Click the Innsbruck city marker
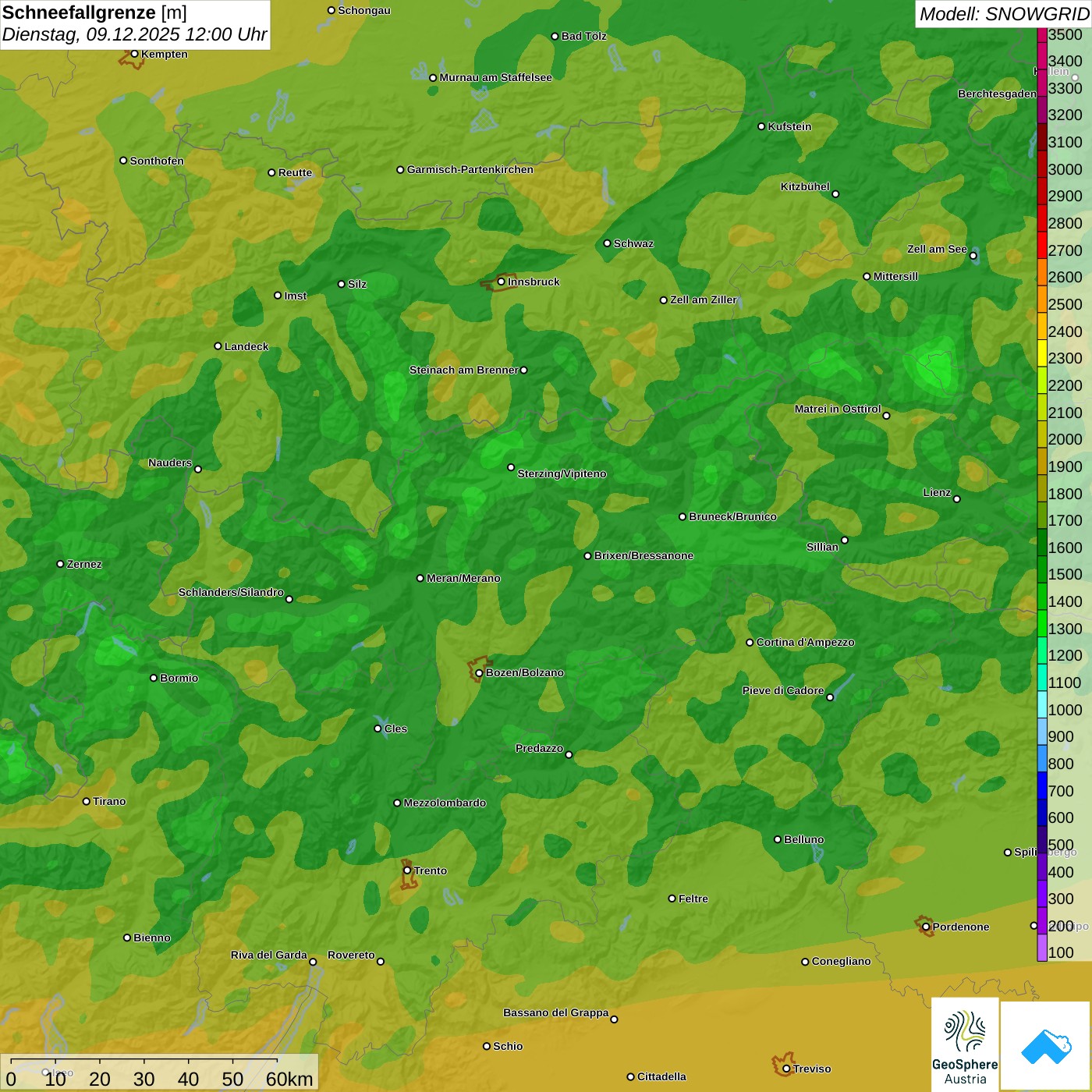 click(x=501, y=282)
